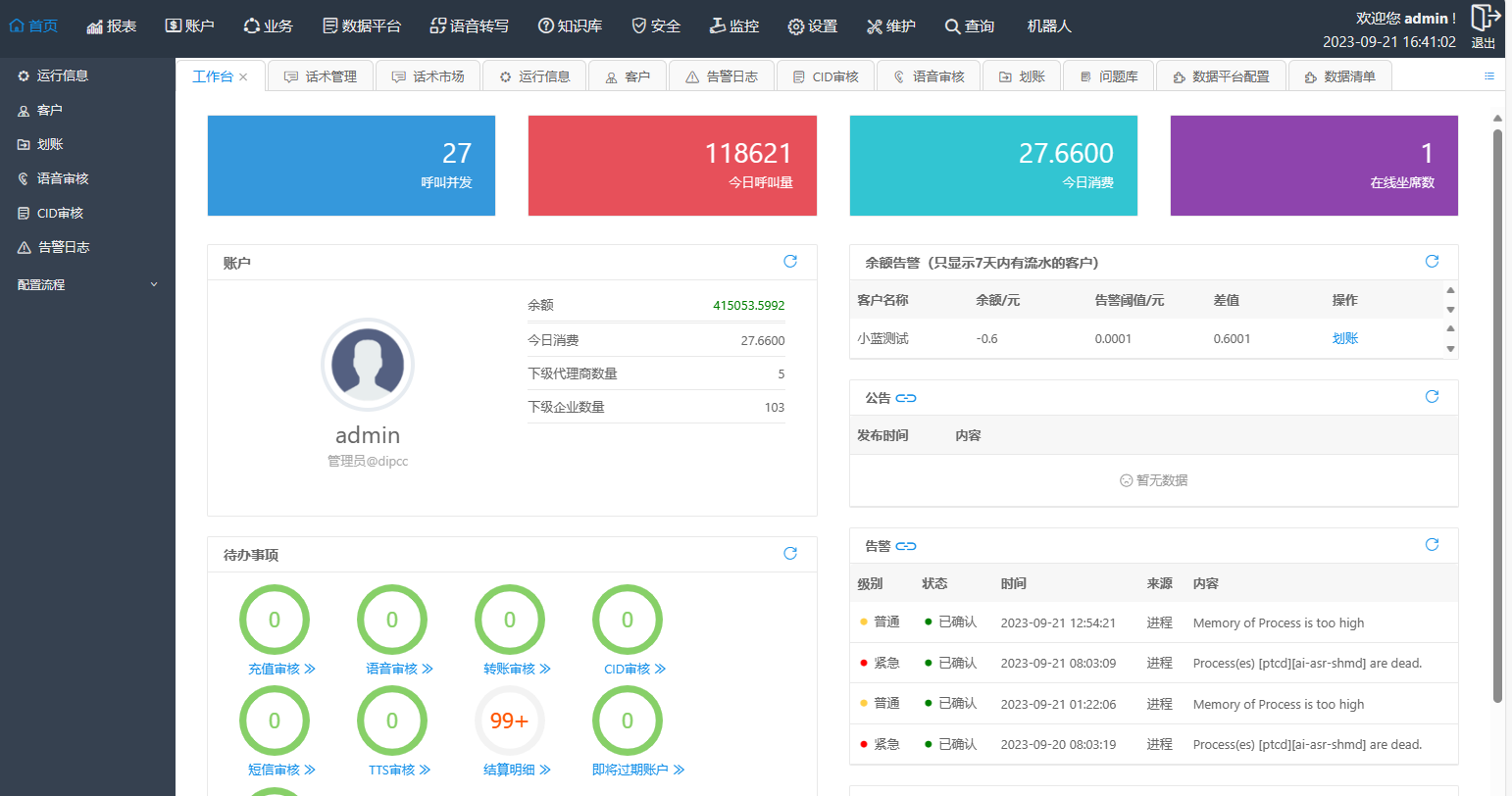Open the 监控 top menu
This screenshot has width=1512, height=796.
(734, 26)
